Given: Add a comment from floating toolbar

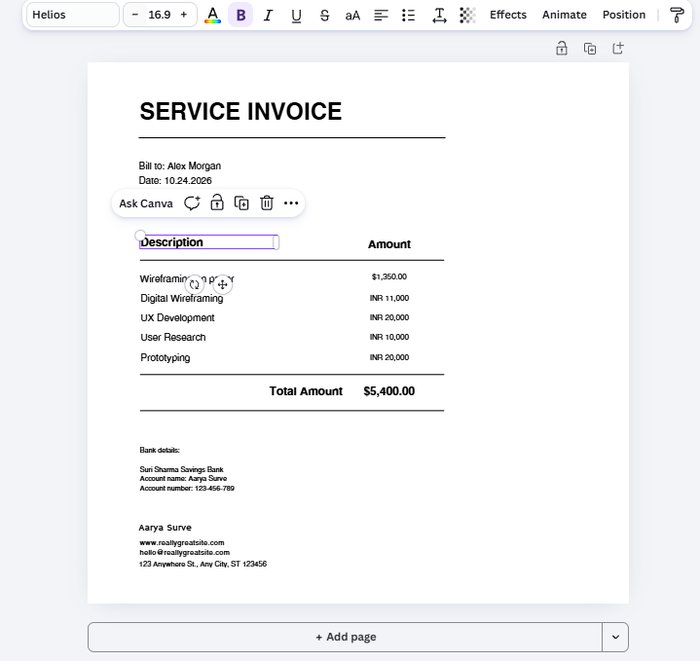Looking at the screenshot, I should coord(192,203).
